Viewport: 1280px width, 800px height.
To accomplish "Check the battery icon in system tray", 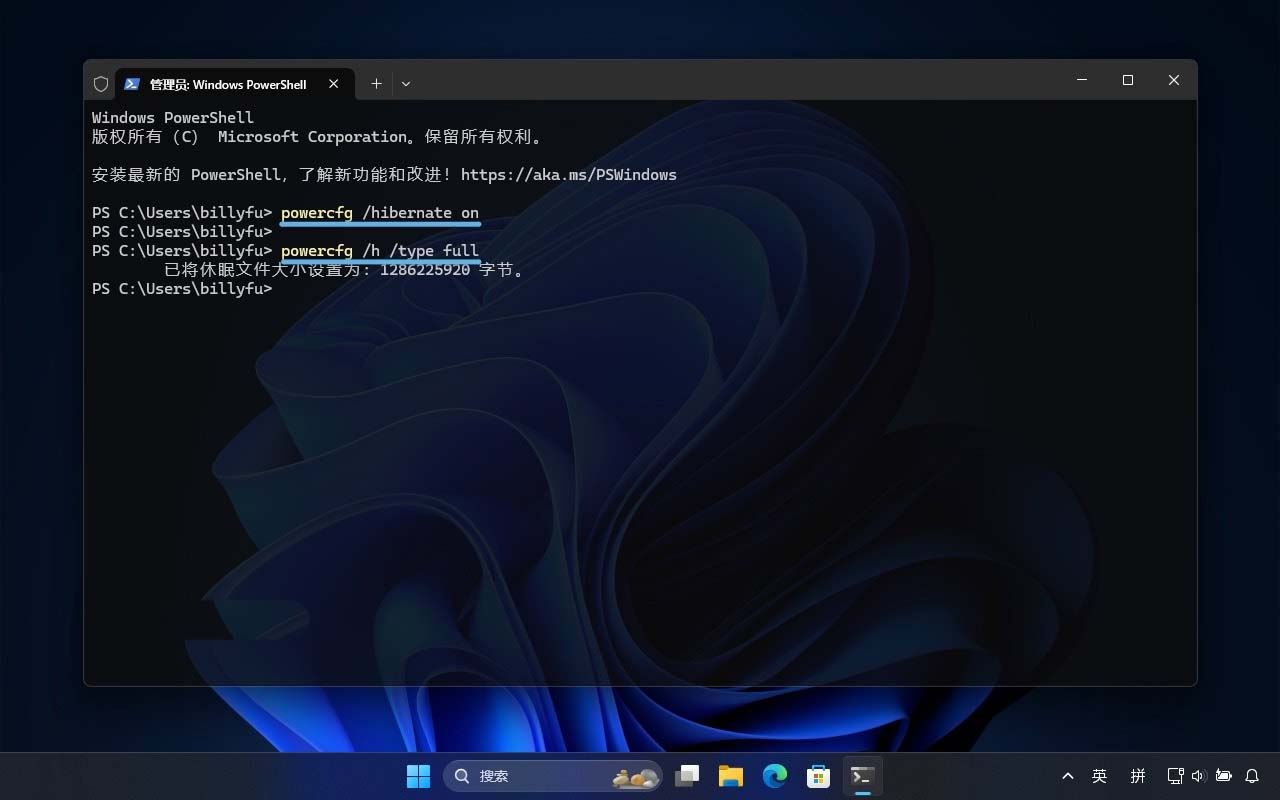I will (x=1224, y=775).
